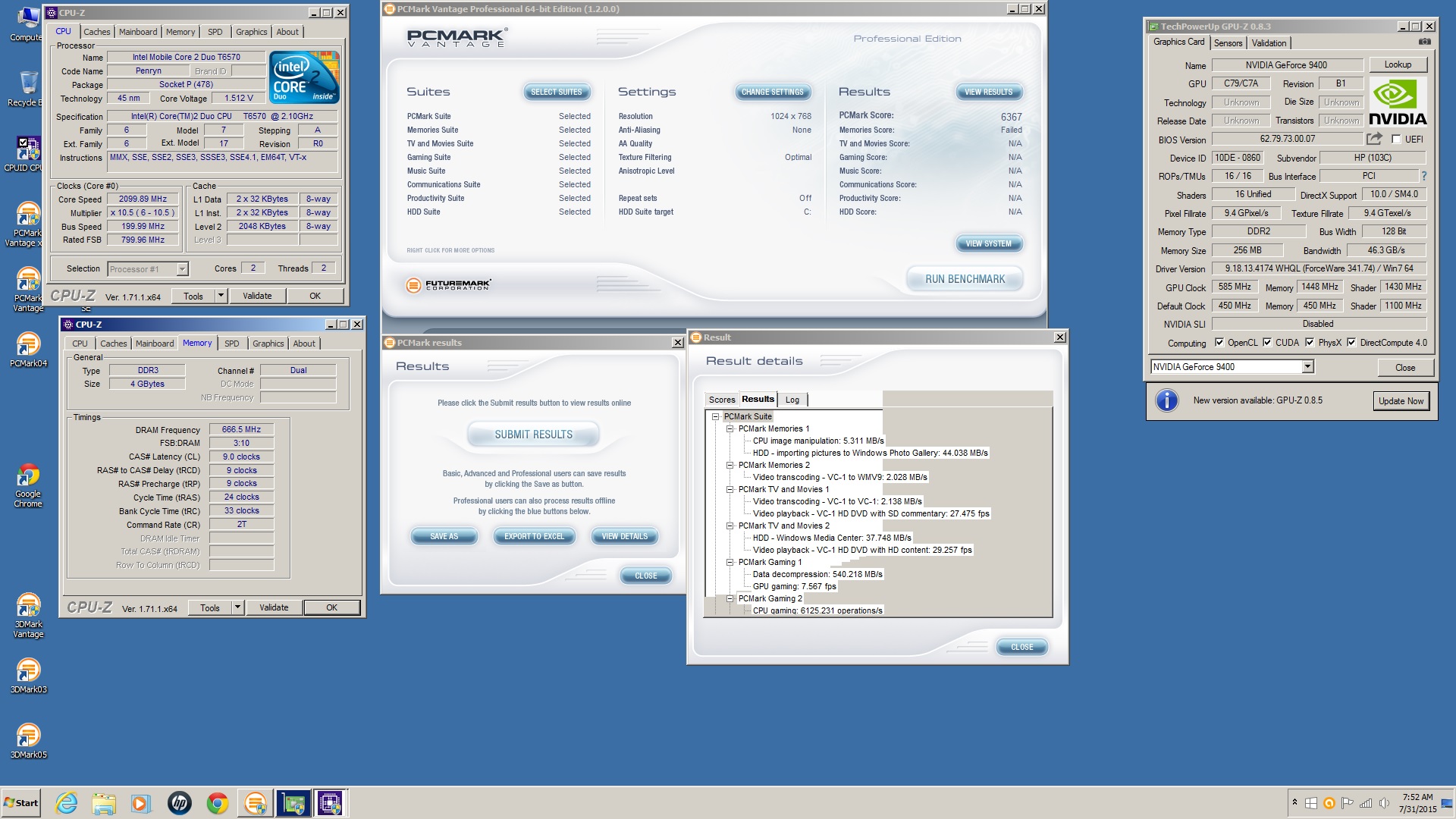Screen dimensions: 1456x819
Task: Open the Tools dropdown arrow in the CPU-Z CPU window
Action: tap(221, 296)
